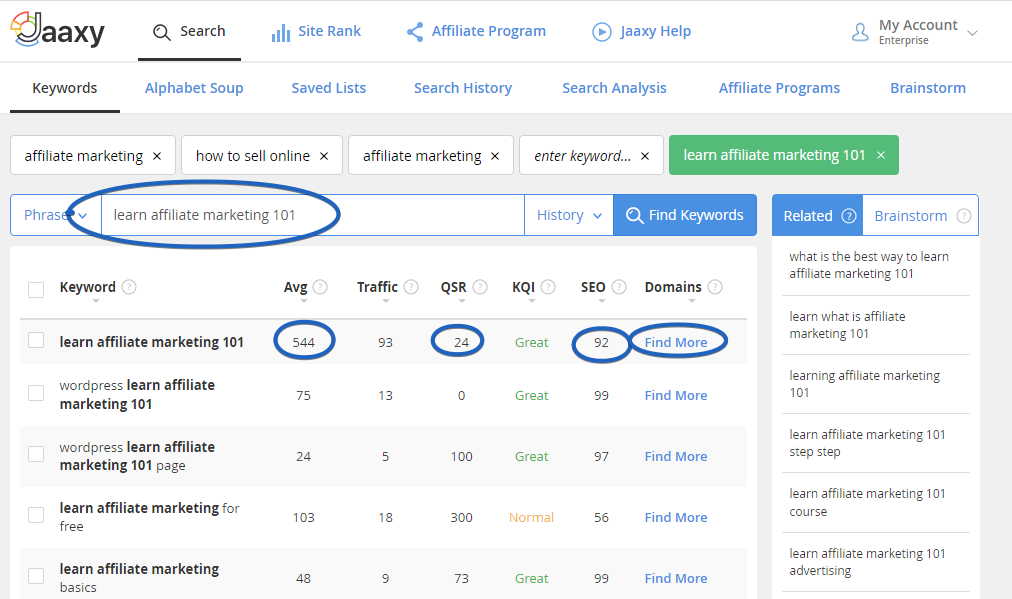Screen dimensions: 1012x599
Task: Switch to the Alphabet Soup tab
Action: [x=194, y=88]
